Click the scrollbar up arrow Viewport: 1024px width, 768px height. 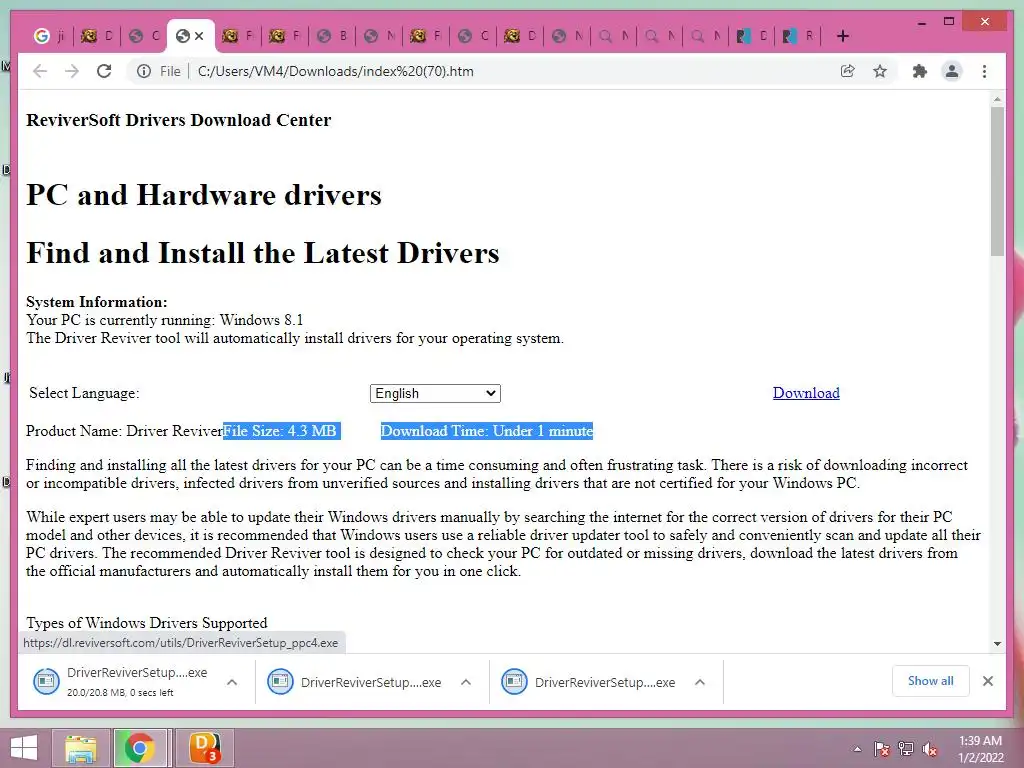click(997, 100)
